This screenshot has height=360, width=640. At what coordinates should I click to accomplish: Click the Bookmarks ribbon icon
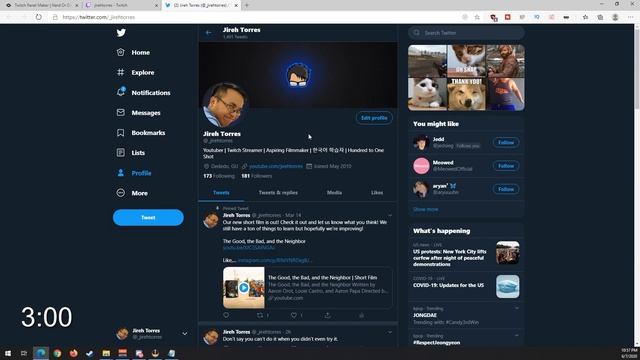120,133
